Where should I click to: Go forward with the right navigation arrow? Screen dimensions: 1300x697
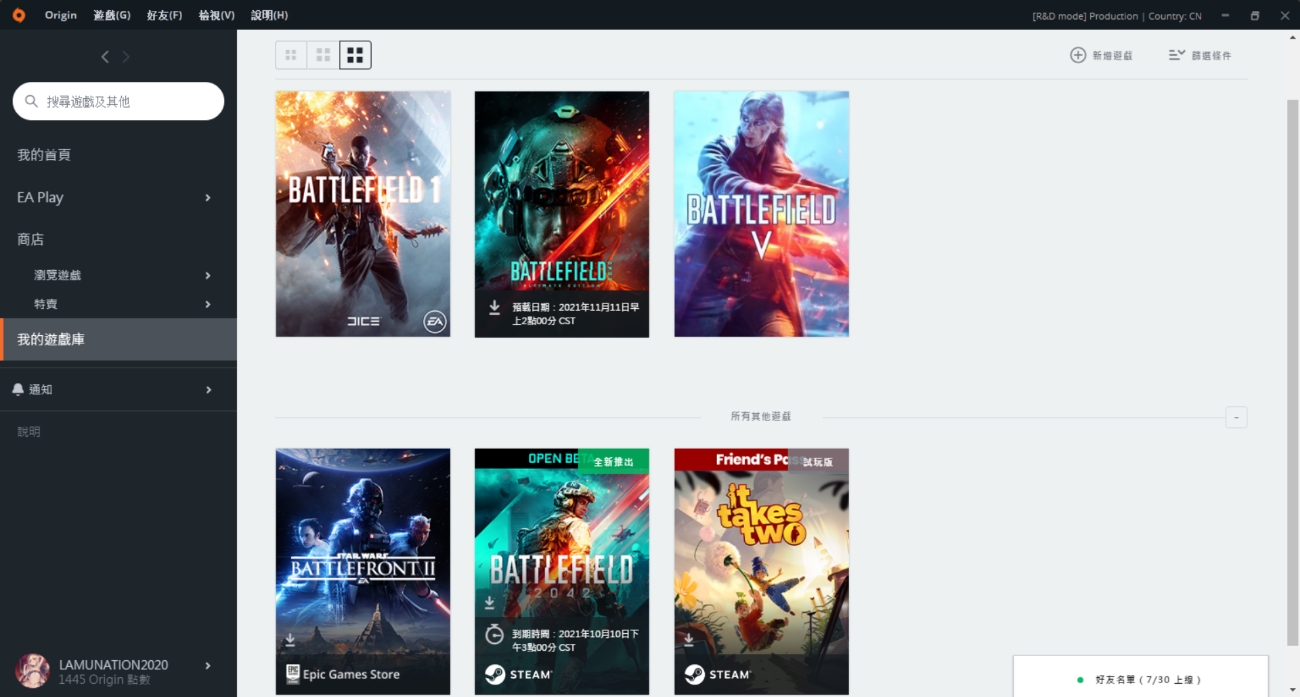point(126,57)
